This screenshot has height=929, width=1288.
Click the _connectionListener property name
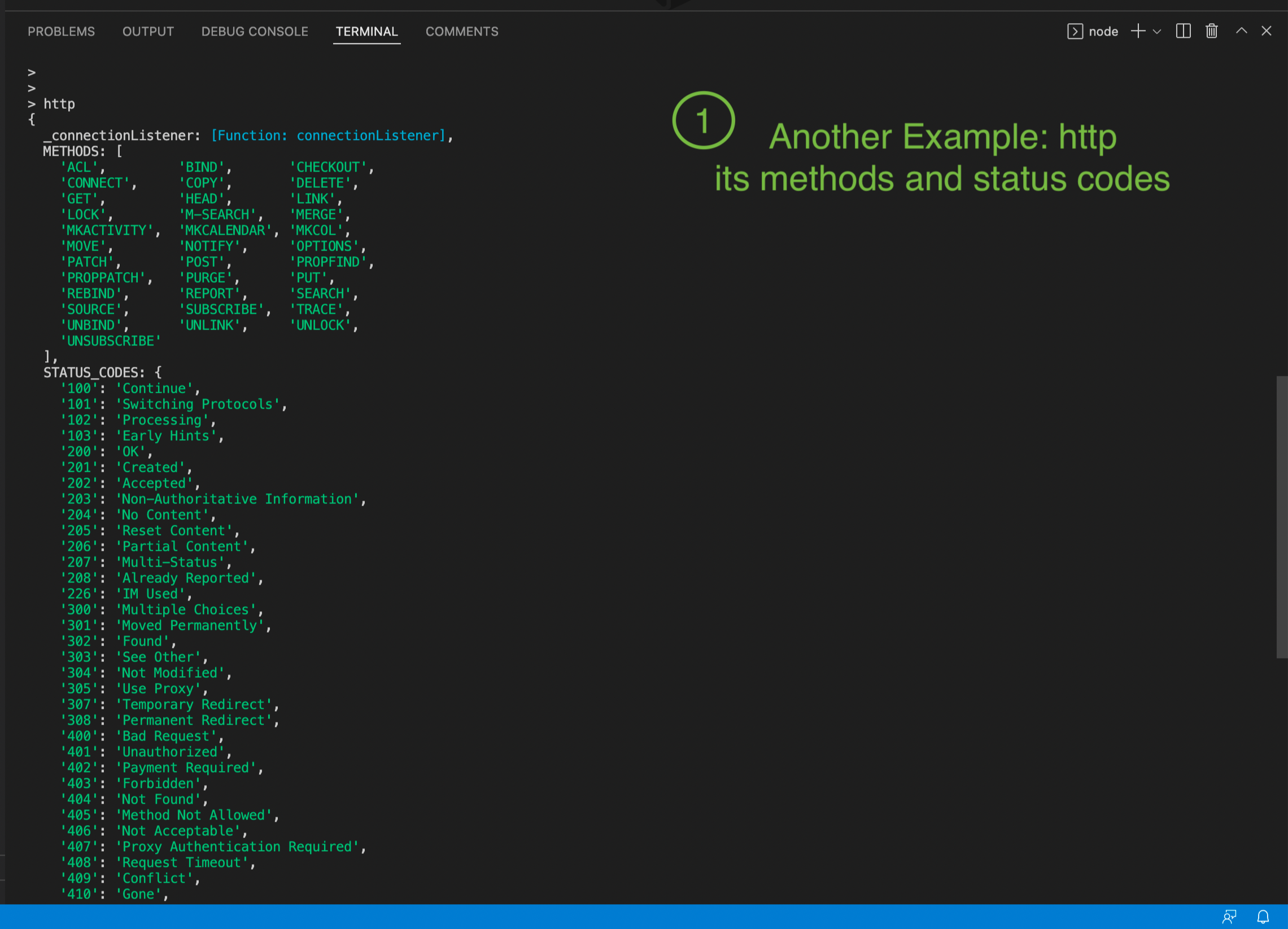[121, 135]
